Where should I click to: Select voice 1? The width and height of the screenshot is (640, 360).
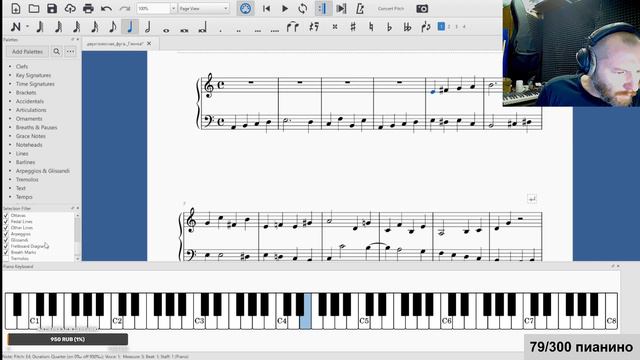[x=441, y=27]
